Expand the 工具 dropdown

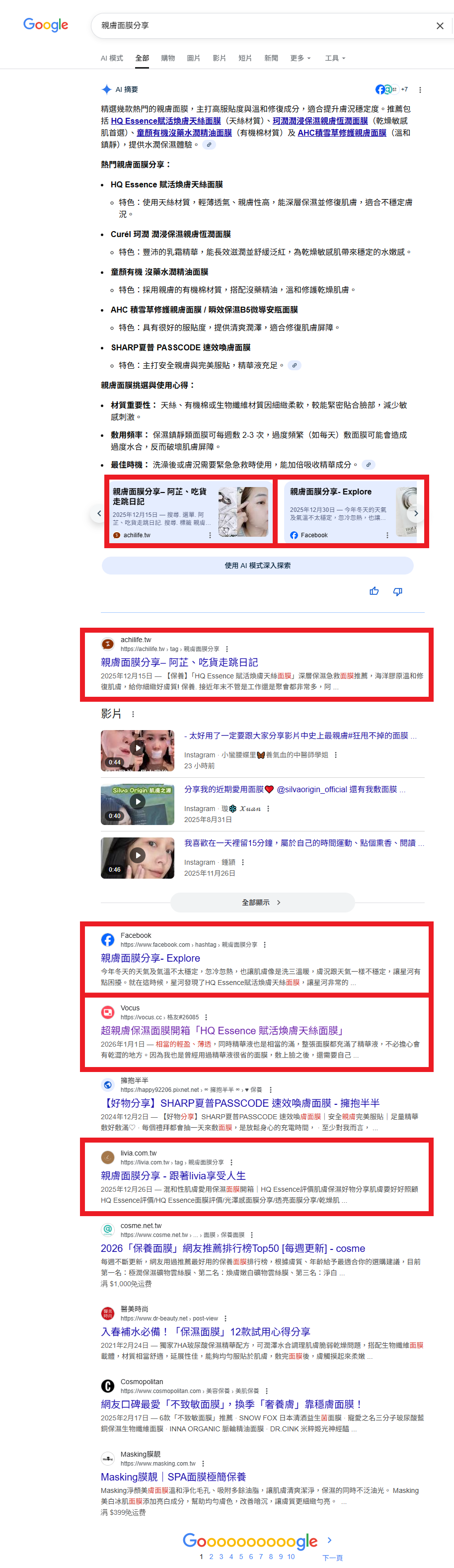click(335, 59)
